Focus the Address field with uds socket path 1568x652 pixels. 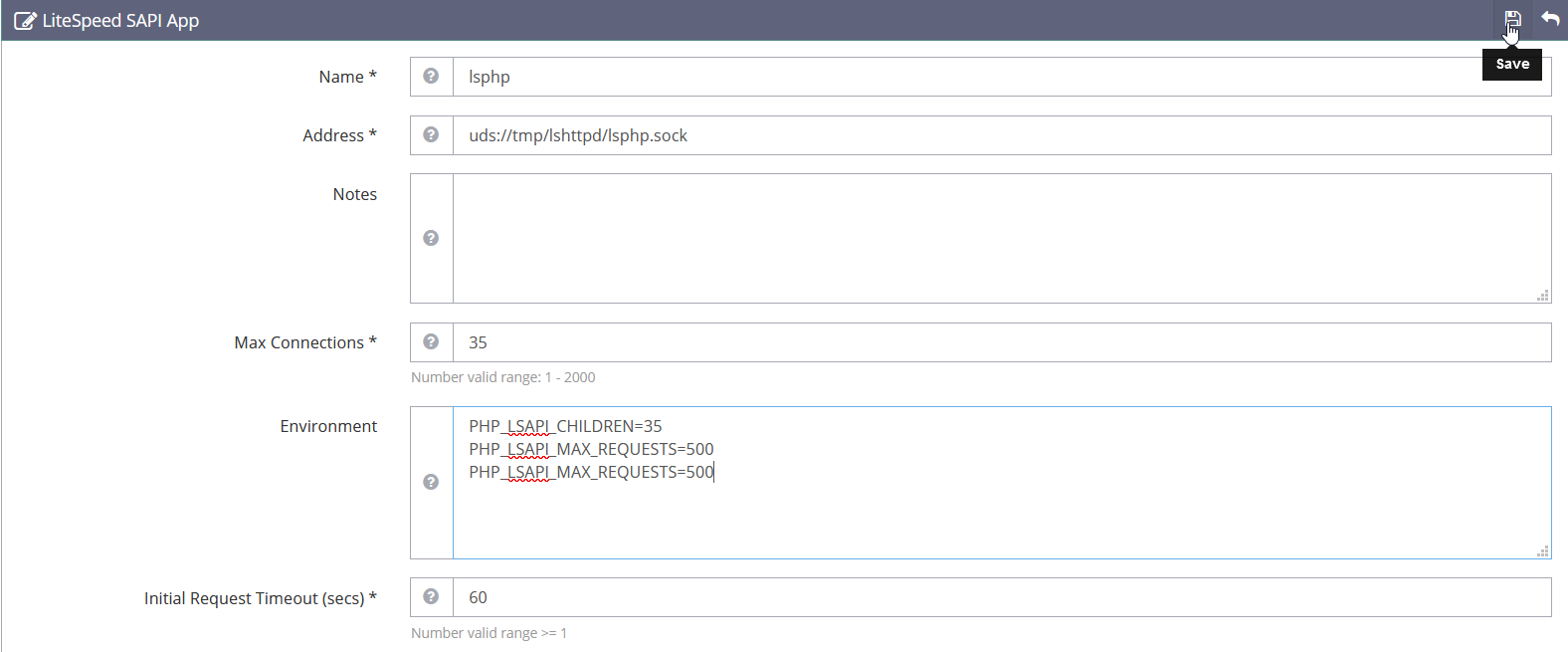(x=1002, y=135)
